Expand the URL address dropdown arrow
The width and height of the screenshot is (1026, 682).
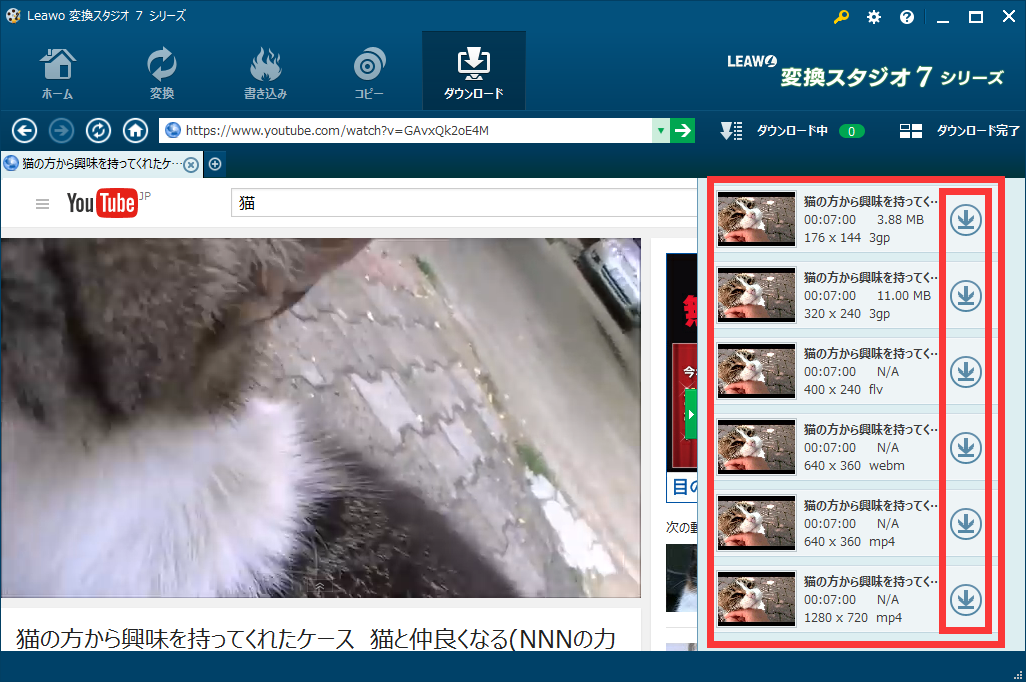pos(660,131)
